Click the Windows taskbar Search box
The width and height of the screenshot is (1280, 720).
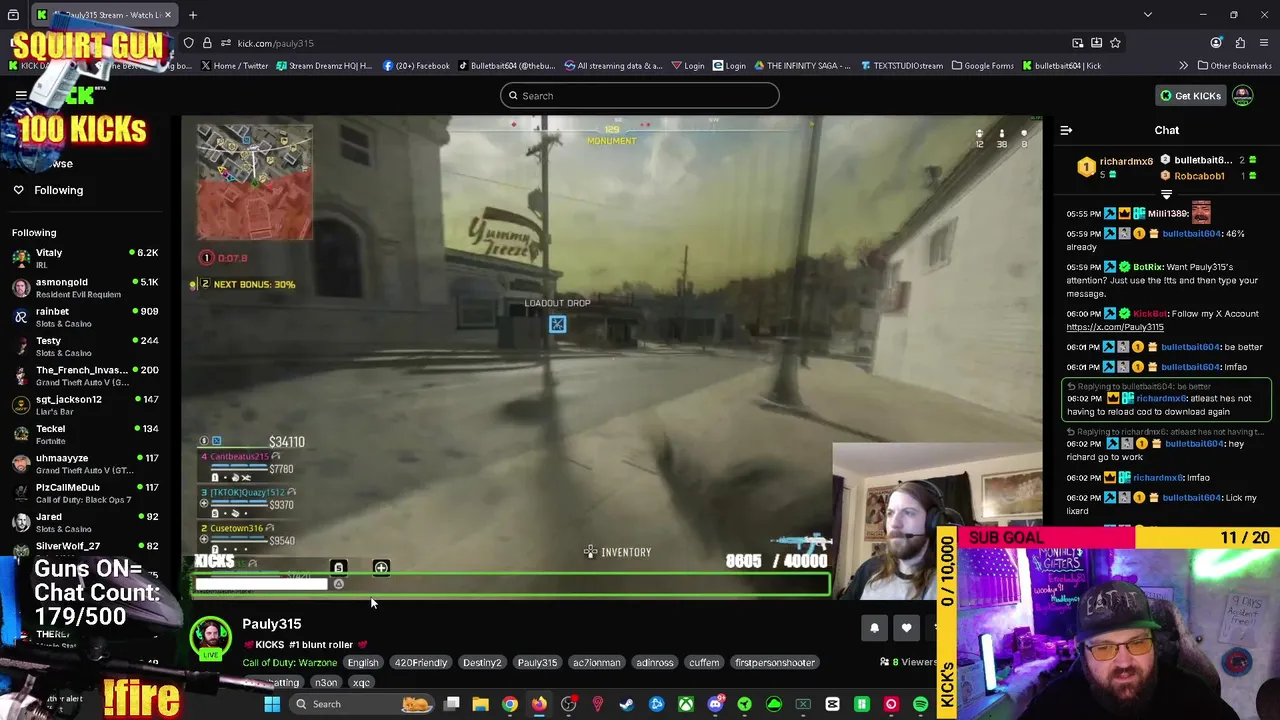pos(362,704)
